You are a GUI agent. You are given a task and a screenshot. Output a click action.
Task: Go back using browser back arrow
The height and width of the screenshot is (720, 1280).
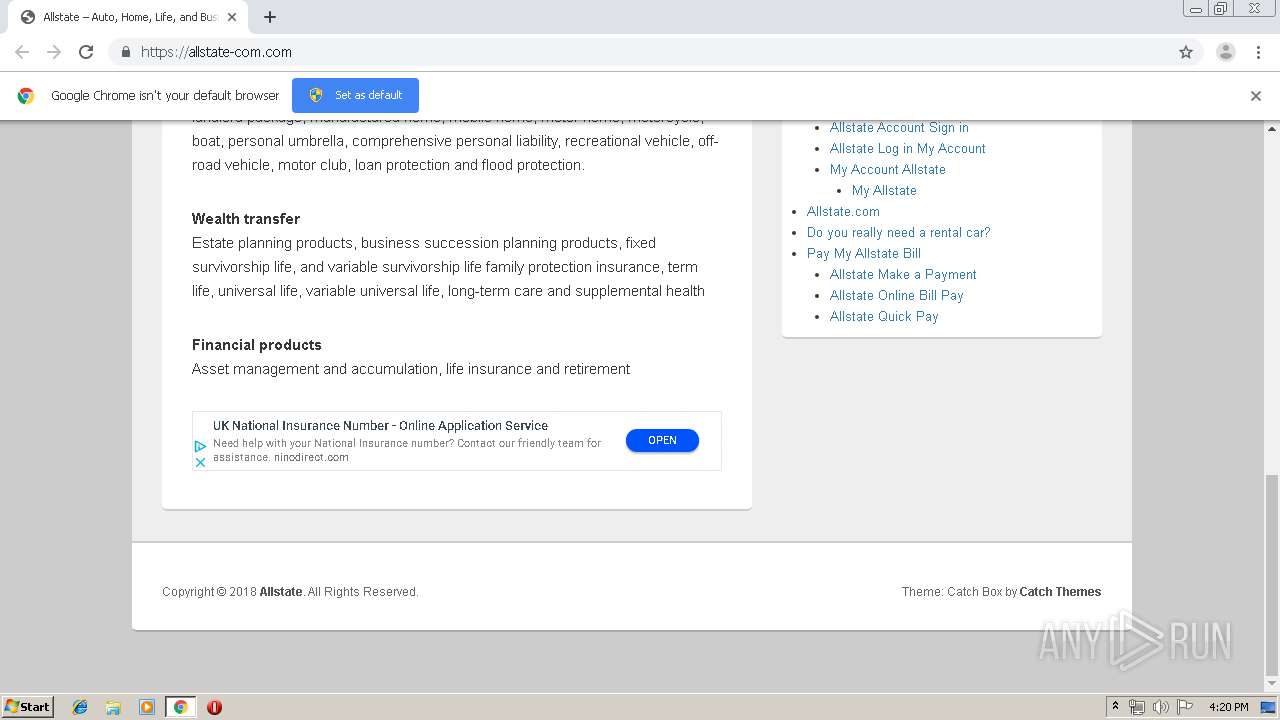click(x=22, y=52)
